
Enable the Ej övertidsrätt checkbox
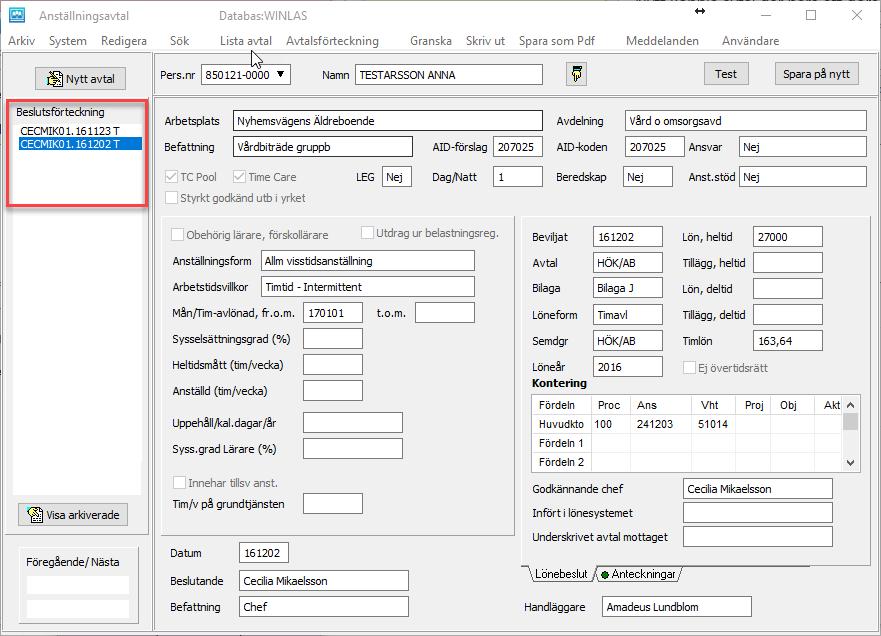coord(689,368)
